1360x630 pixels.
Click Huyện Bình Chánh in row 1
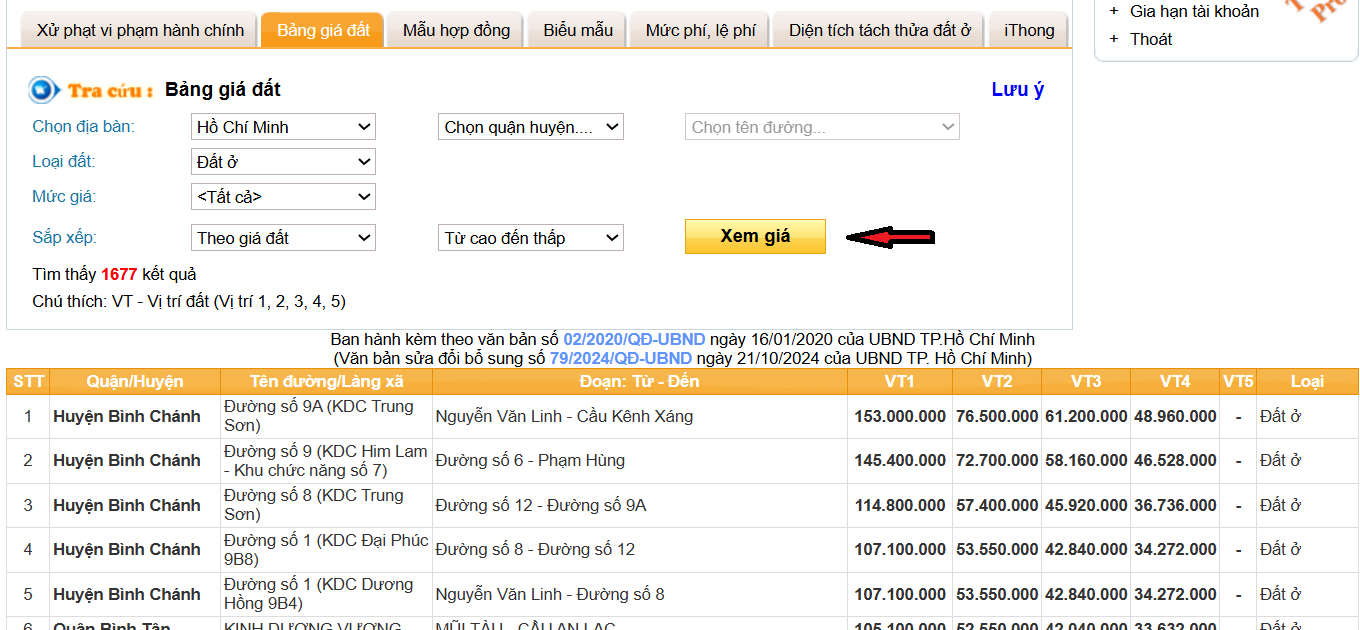[x=127, y=416]
